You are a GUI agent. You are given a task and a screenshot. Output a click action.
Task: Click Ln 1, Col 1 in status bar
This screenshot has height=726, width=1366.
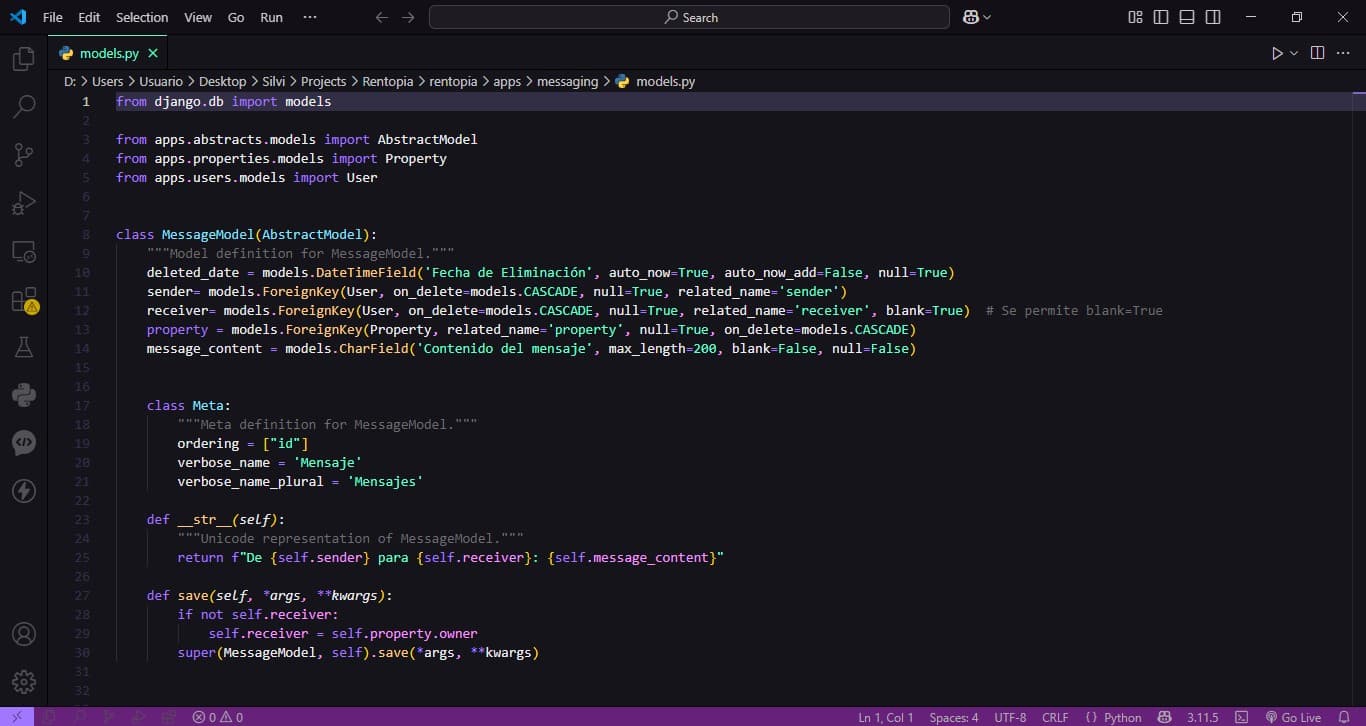tap(886, 717)
